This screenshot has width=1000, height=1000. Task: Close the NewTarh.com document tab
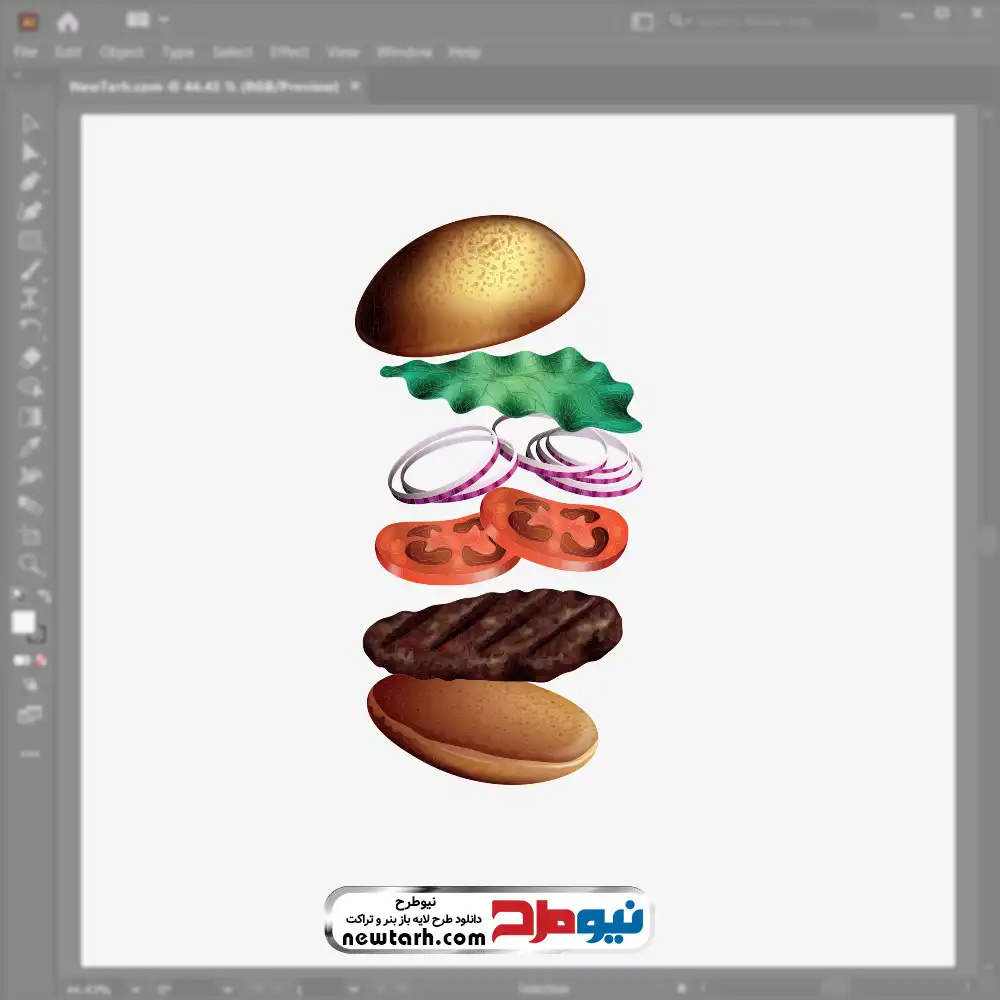click(x=355, y=87)
